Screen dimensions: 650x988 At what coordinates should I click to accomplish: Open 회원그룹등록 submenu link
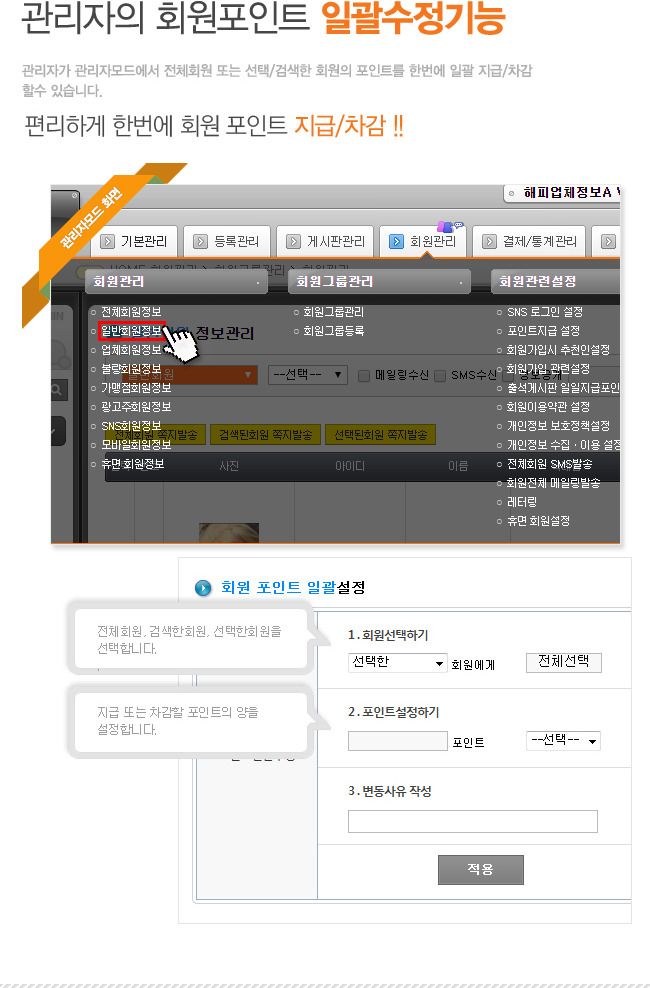coord(333,331)
